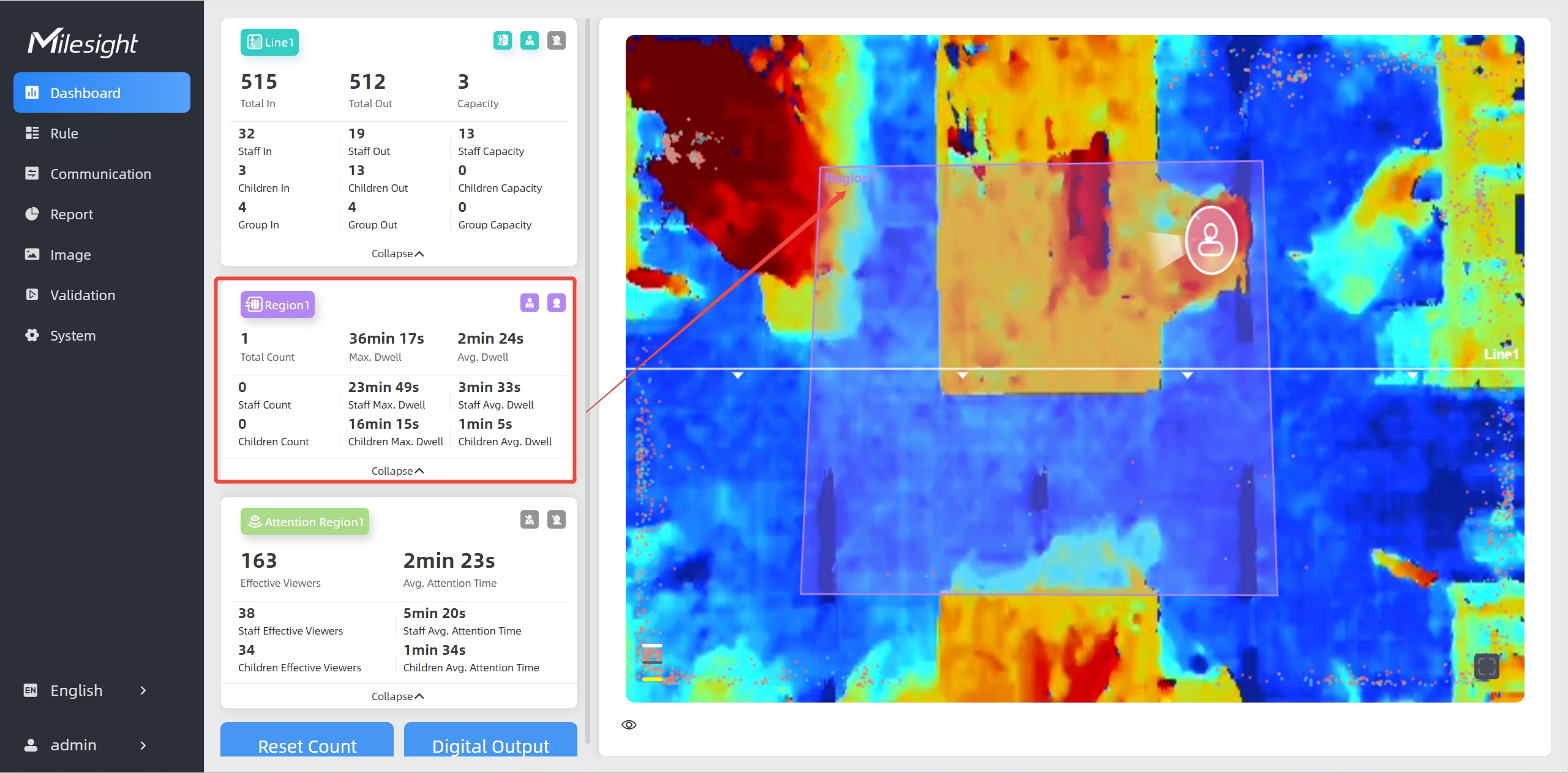Click the Milesight logo
Image resolution: width=1568 pixels, height=773 pixels.
click(x=83, y=42)
